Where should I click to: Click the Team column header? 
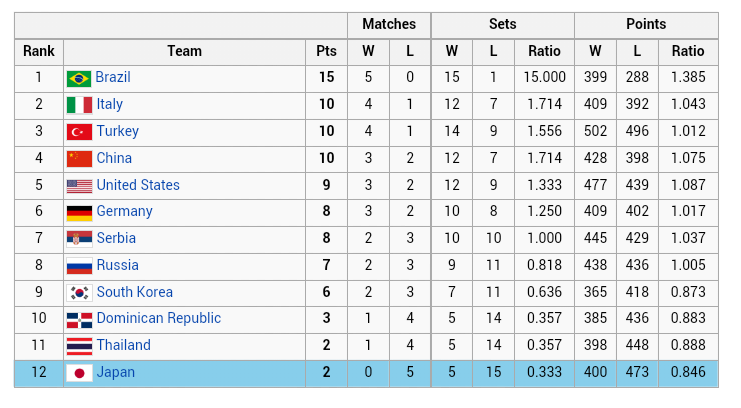pyautogui.click(x=184, y=51)
